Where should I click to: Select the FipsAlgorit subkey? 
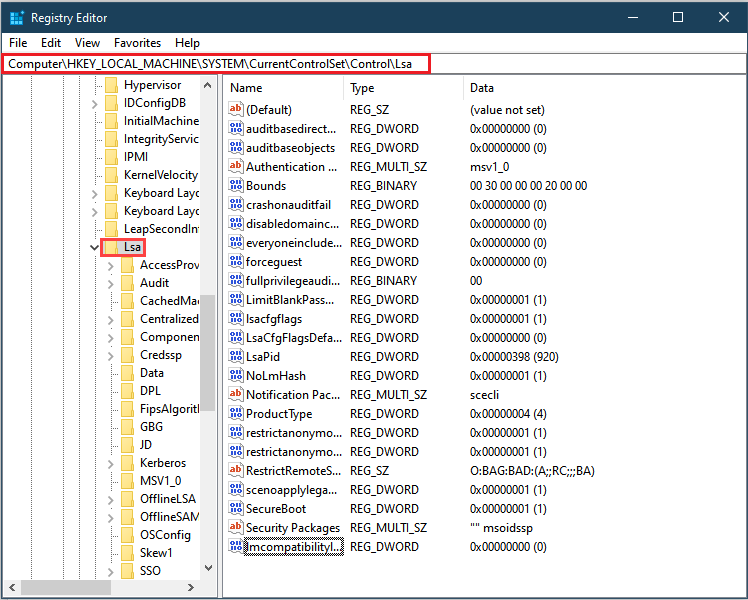tap(169, 409)
